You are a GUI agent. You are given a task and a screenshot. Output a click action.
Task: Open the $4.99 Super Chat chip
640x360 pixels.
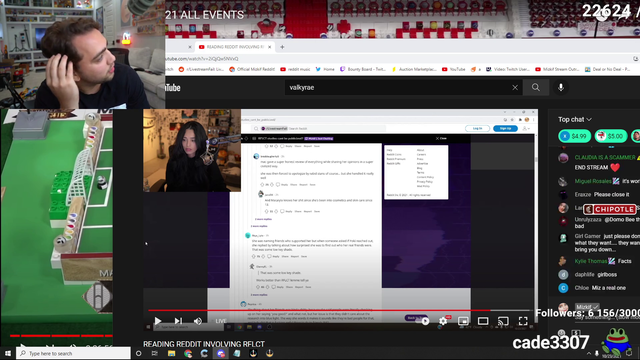coord(575,136)
